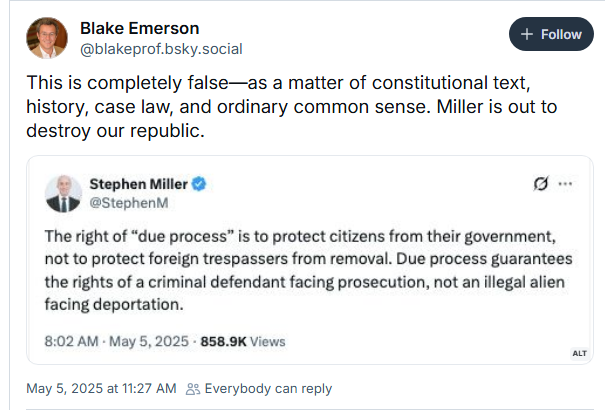Open the Blake Emerson display name
Screen dimensions: 605x410
[x=139, y=29]
